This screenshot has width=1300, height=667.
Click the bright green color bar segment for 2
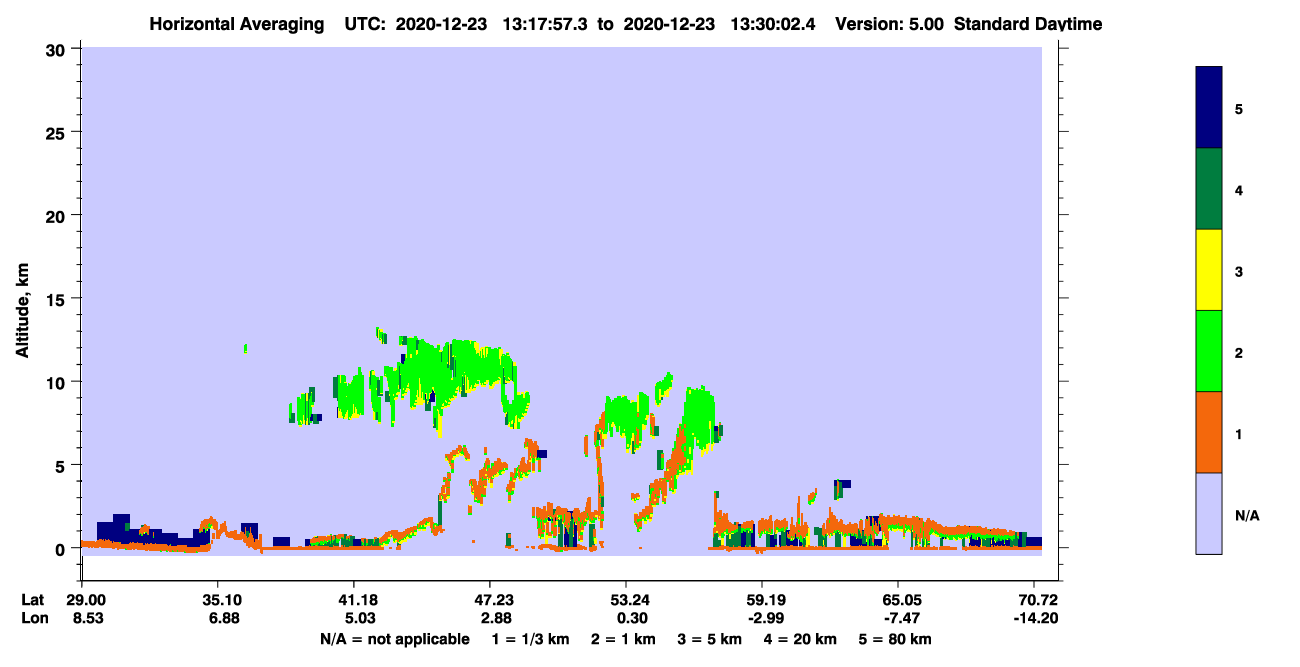point(1208,351)
